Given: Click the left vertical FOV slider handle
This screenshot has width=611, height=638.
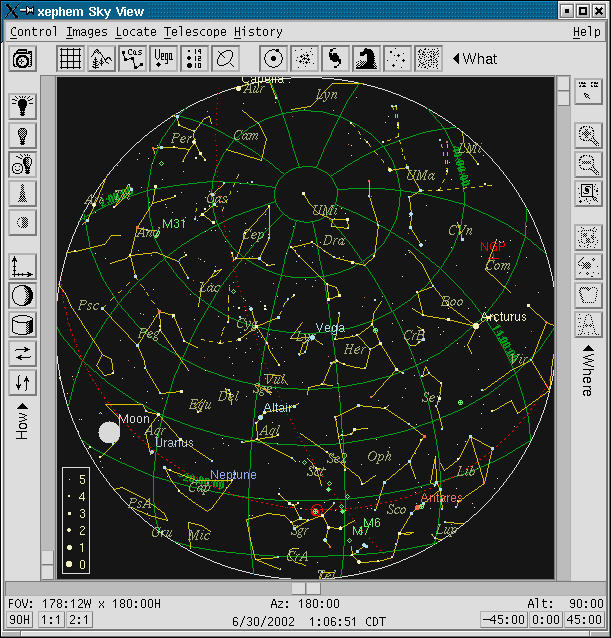Looking at the screenshot, I should pyautogui.click(x=48, y=565).
